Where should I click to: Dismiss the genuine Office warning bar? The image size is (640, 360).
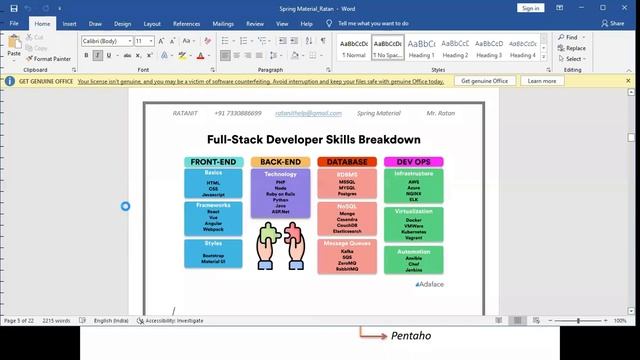[628, 81]
